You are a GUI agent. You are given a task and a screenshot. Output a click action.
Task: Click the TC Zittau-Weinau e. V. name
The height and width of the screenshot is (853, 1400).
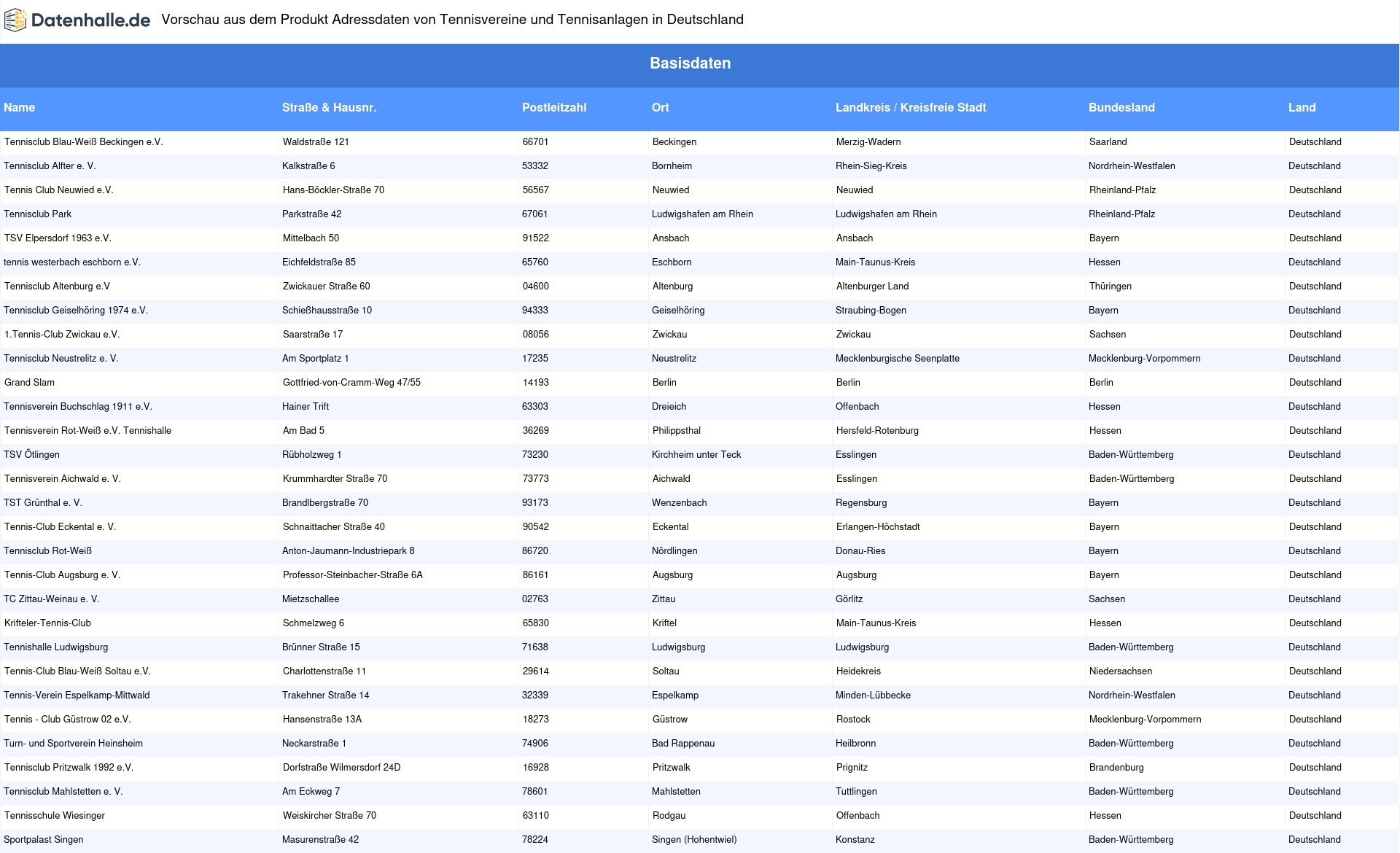51,599
